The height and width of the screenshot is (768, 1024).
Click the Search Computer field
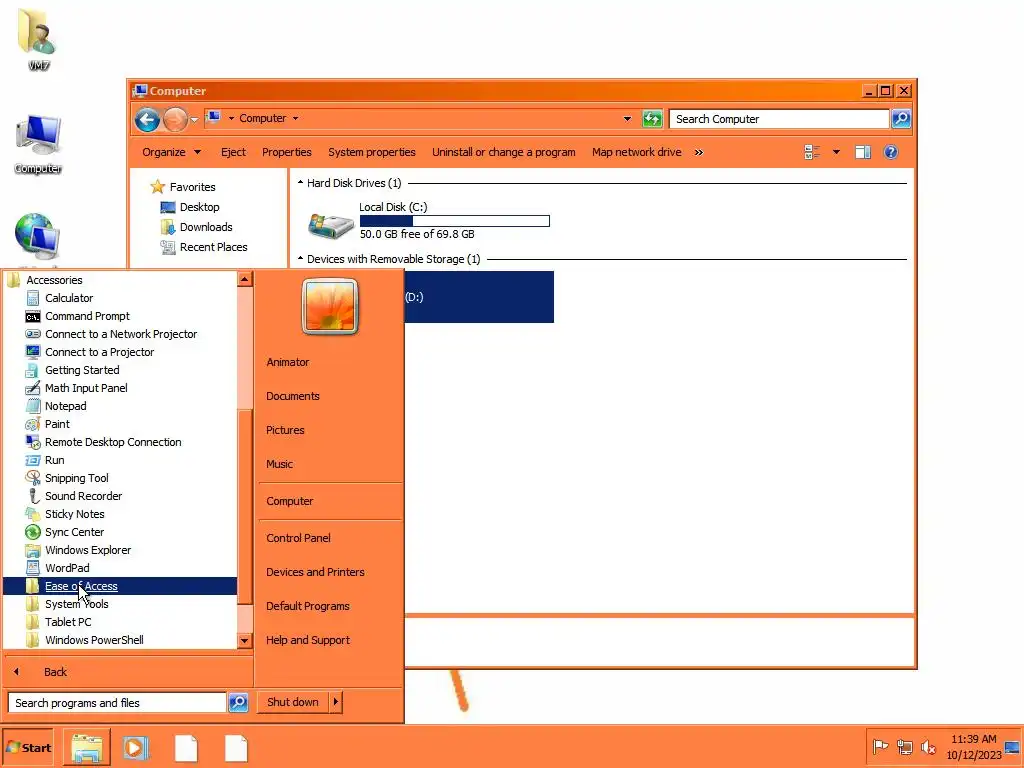pyautogui.click(x=779, y=119)
